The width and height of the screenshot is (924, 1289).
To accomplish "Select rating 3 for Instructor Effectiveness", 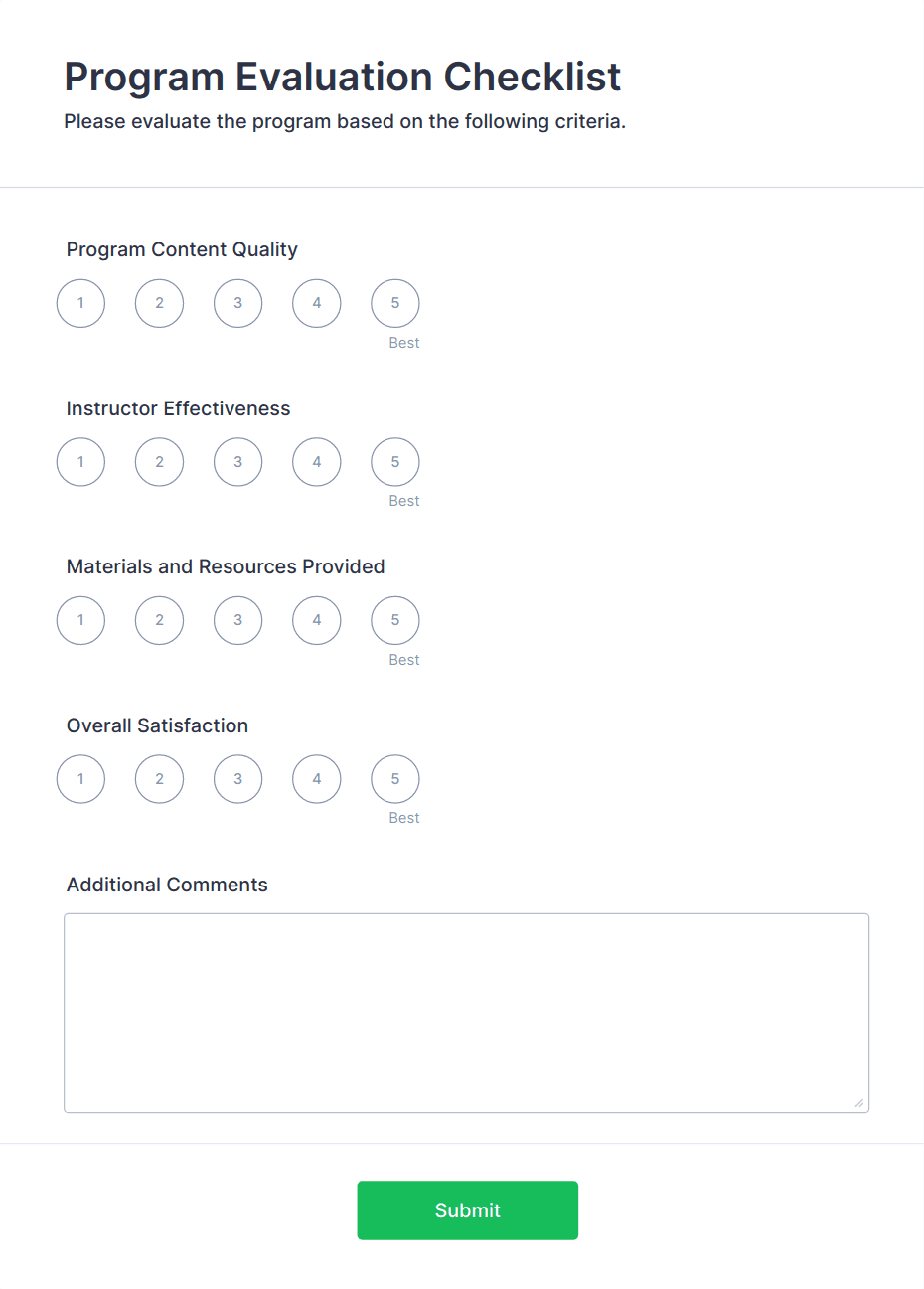I will pos(237,461).
